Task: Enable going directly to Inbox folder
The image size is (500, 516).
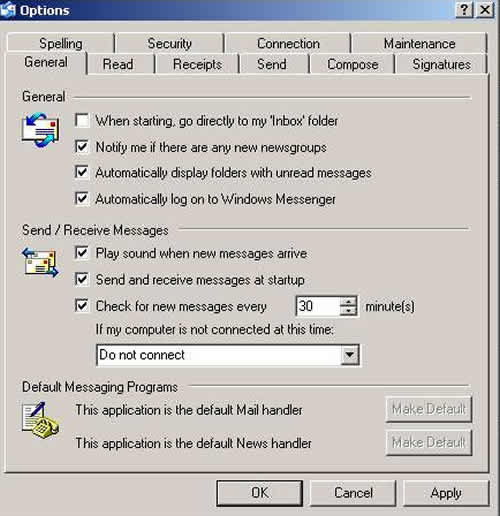Action: [x=82, y=120]
